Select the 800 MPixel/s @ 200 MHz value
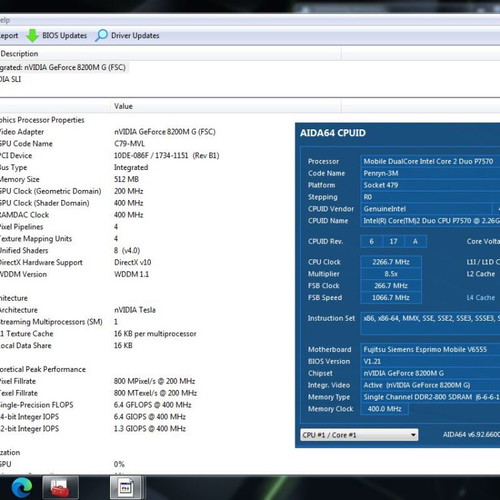This screenshot has width=500, height=500. tap(154, 381)
